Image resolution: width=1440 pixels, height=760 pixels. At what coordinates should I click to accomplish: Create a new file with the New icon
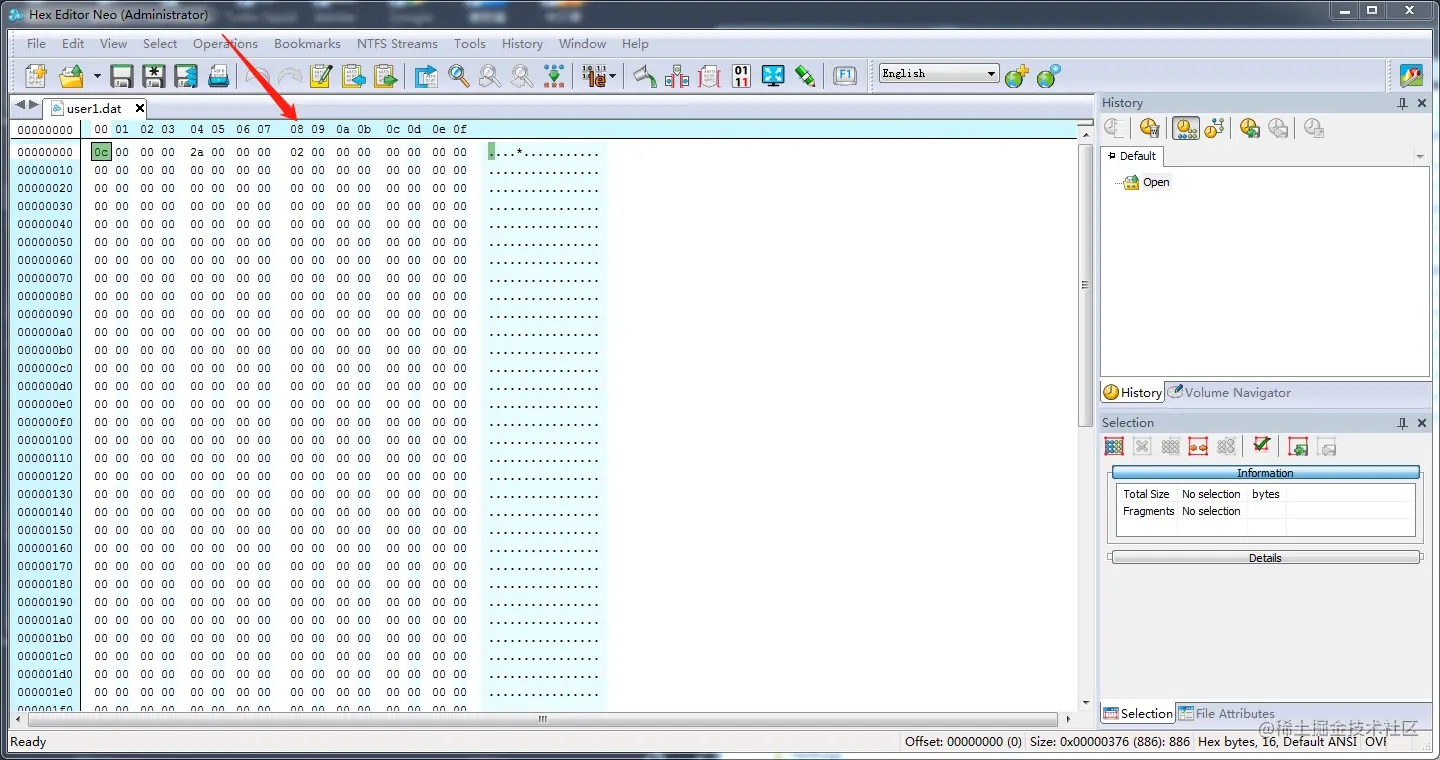click(36, 76)
